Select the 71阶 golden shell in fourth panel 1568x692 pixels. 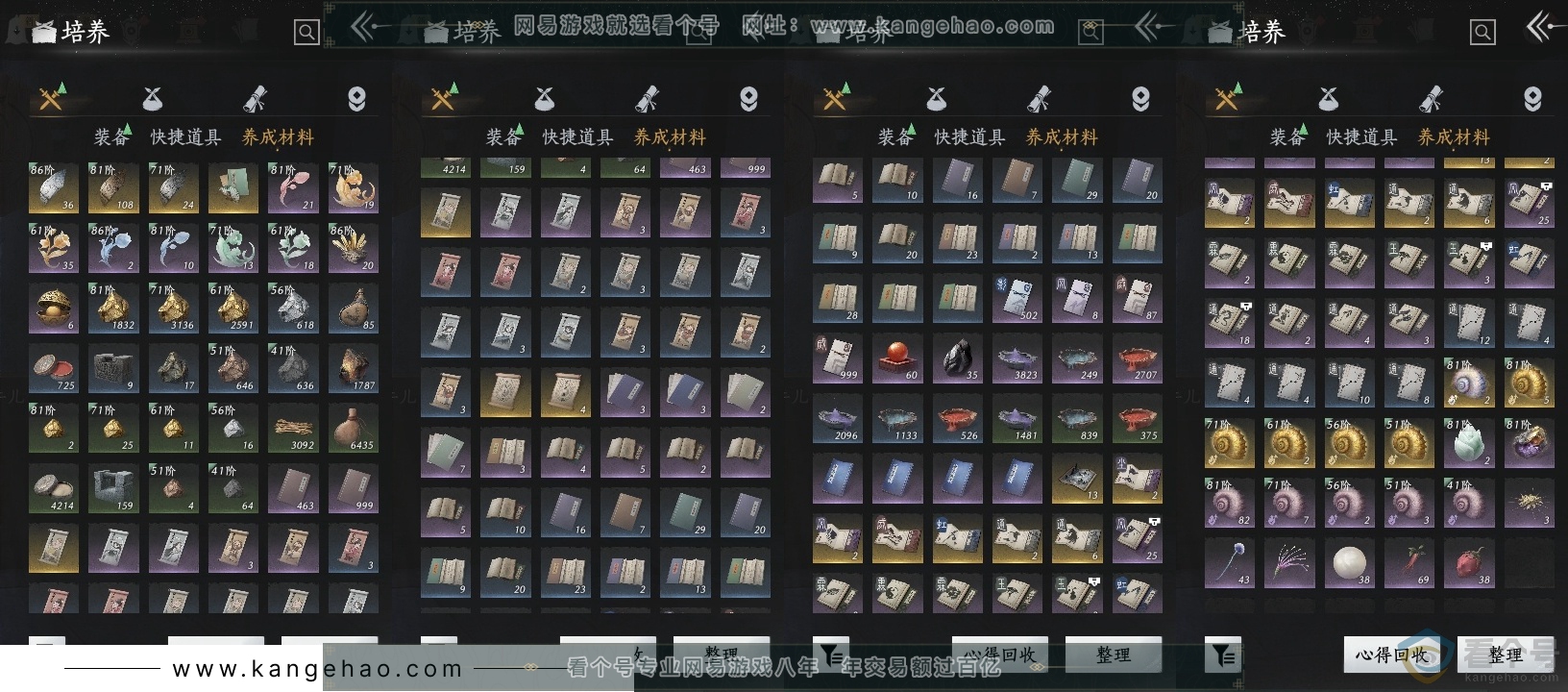[1230, 442]
